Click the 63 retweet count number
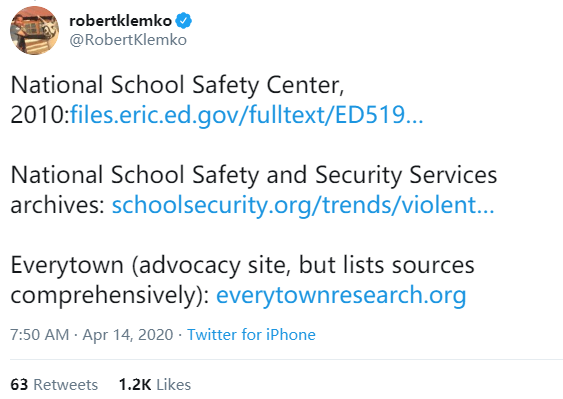The image size is (563, 399). tap(19, 385)
